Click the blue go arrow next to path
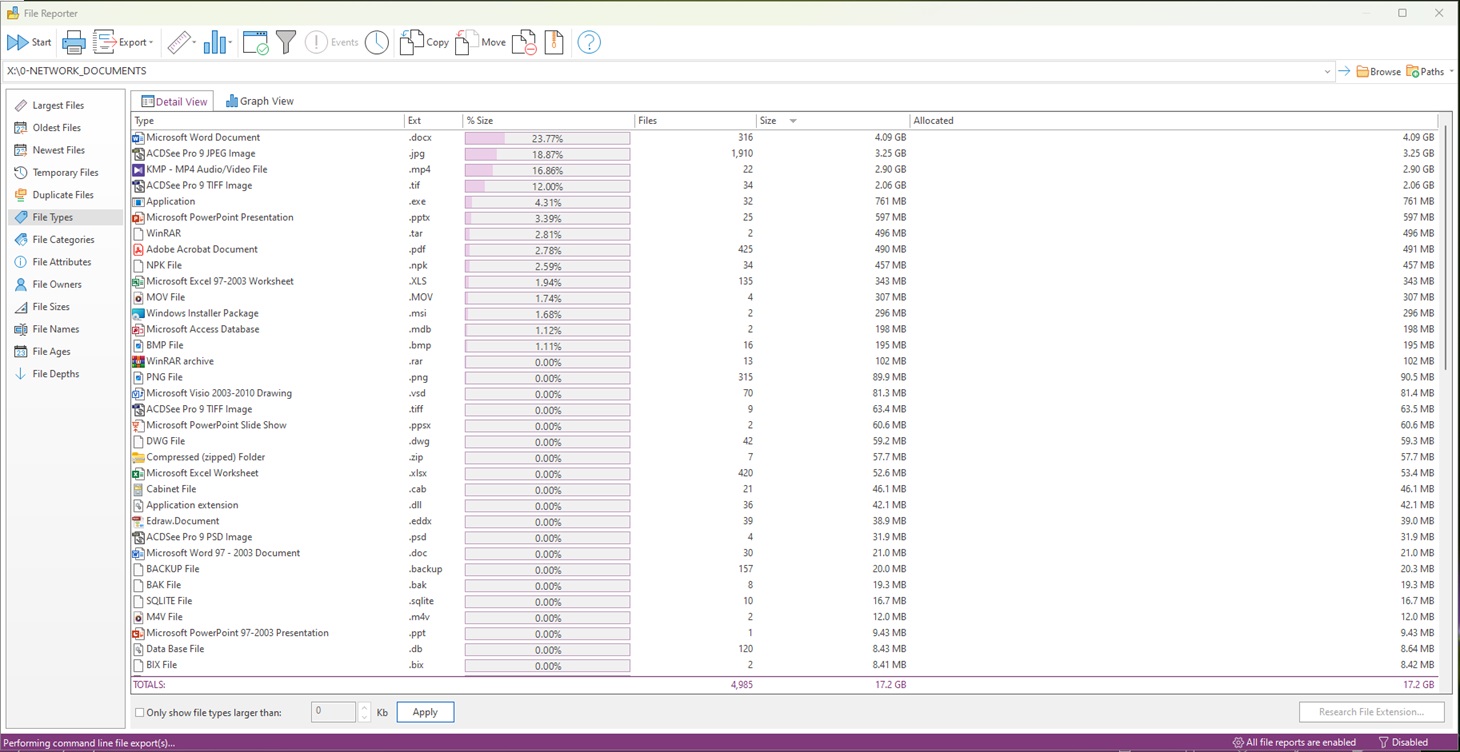This screenshot has height=752, width=1460. pyautogui.click(x=1344, y=71)
